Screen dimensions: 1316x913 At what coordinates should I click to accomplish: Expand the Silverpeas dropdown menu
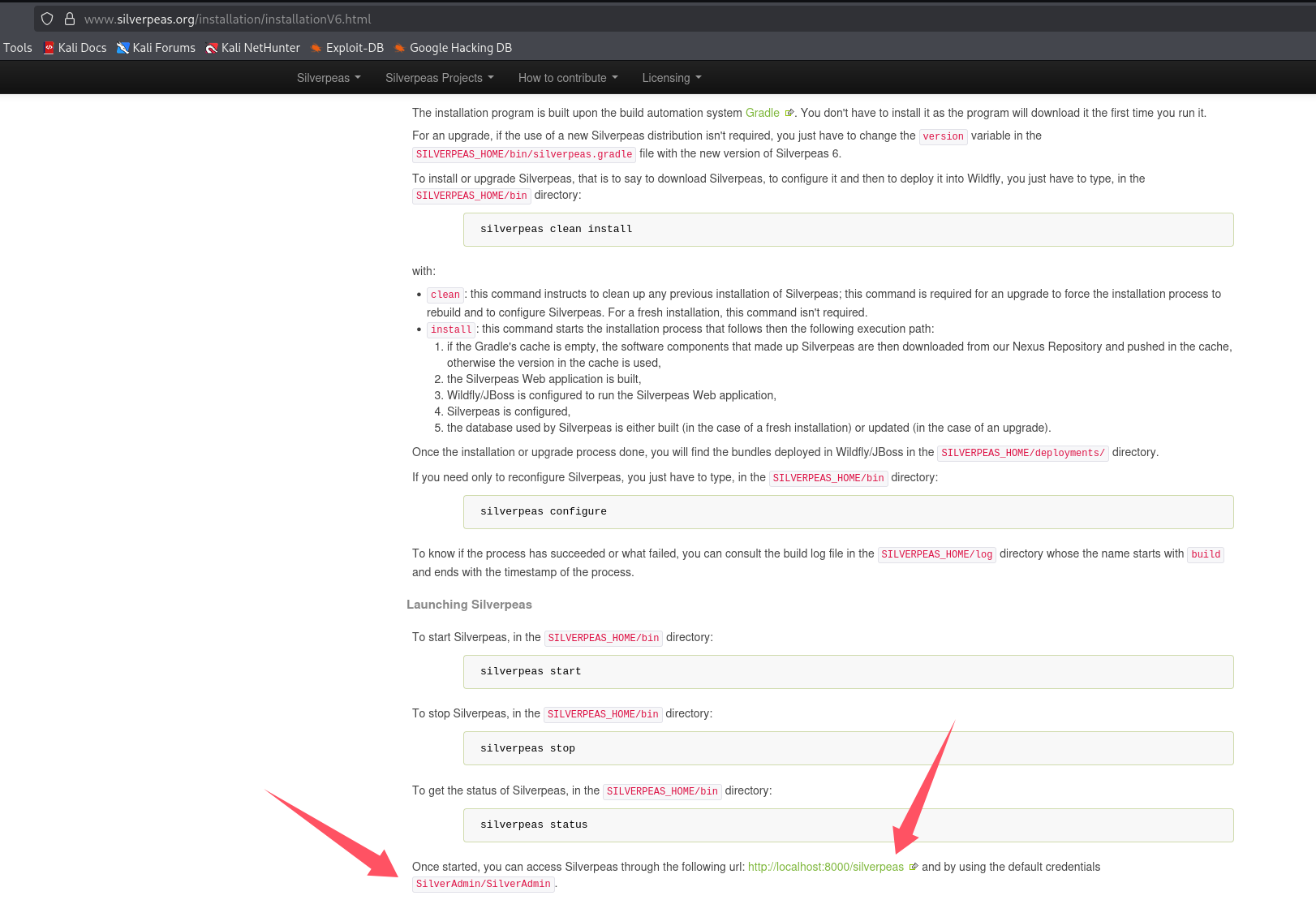tap(329, 78)
